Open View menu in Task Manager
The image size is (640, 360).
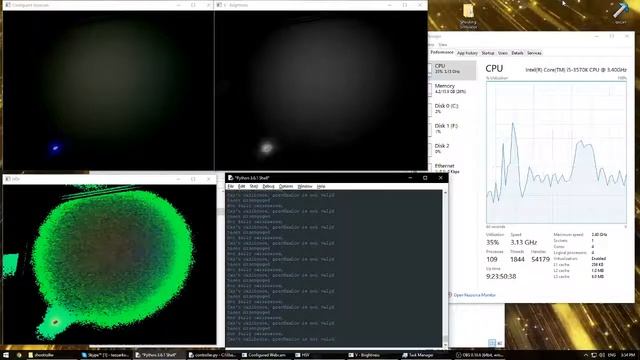(x=443, y=44)
